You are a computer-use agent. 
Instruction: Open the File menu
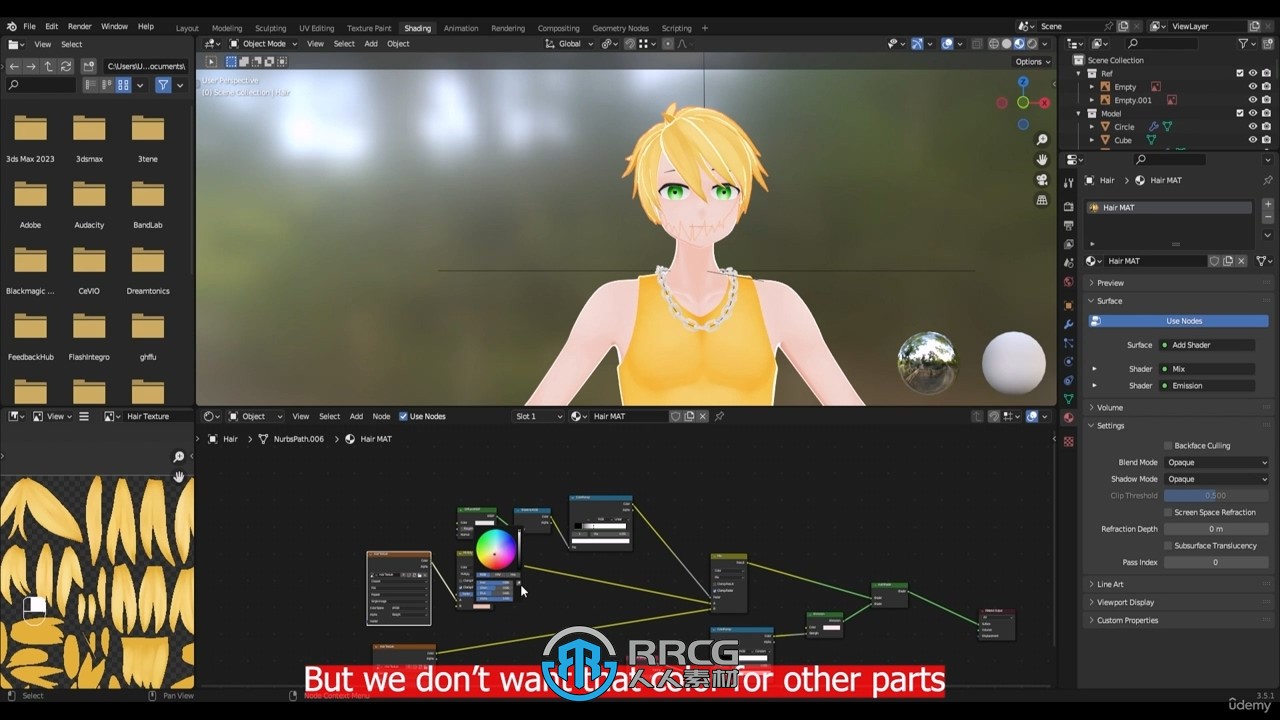click(30, 26)
